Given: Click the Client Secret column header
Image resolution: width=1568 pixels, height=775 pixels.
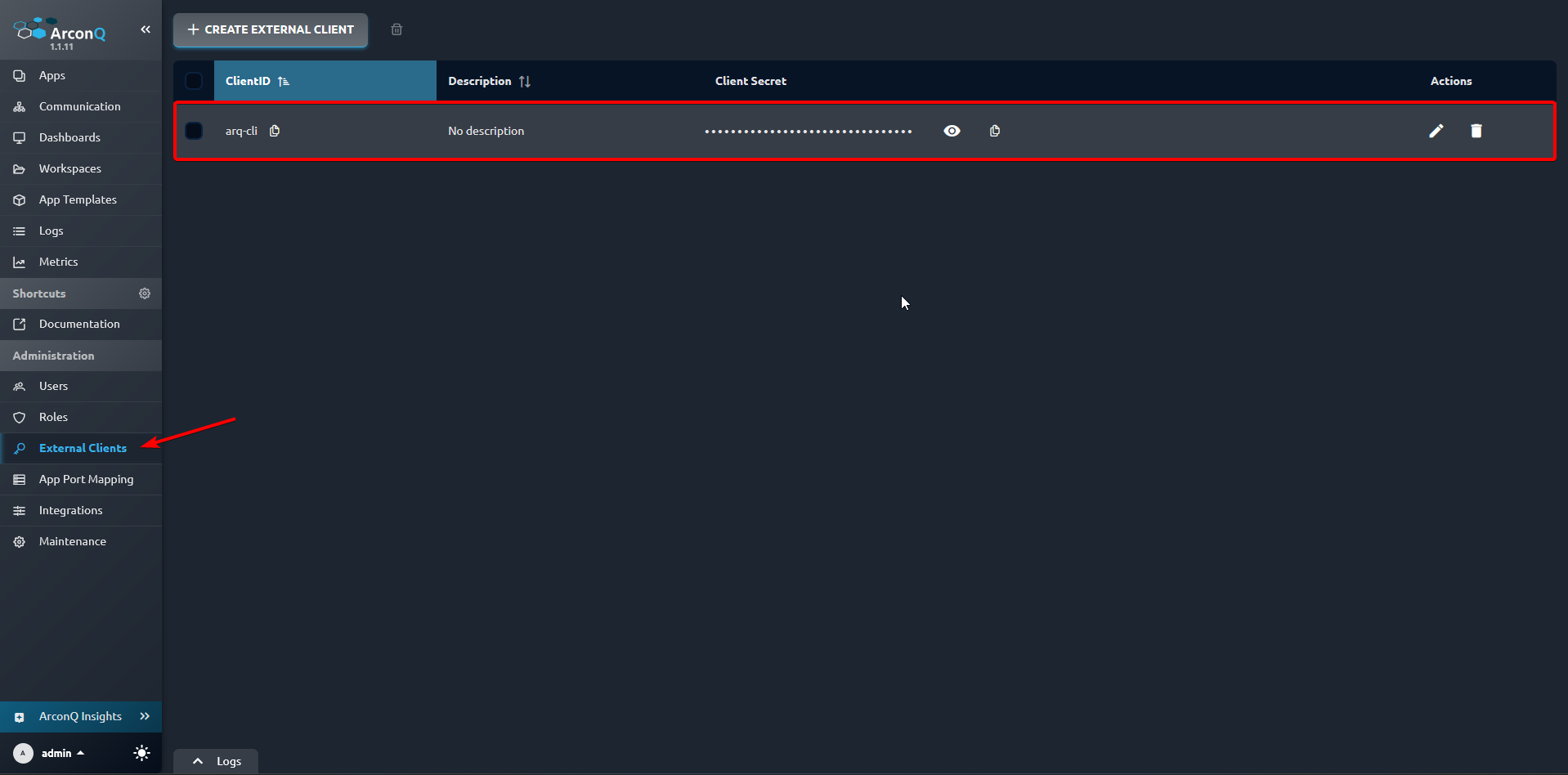Looking at the screenshot, I should (x=750, y=81).
